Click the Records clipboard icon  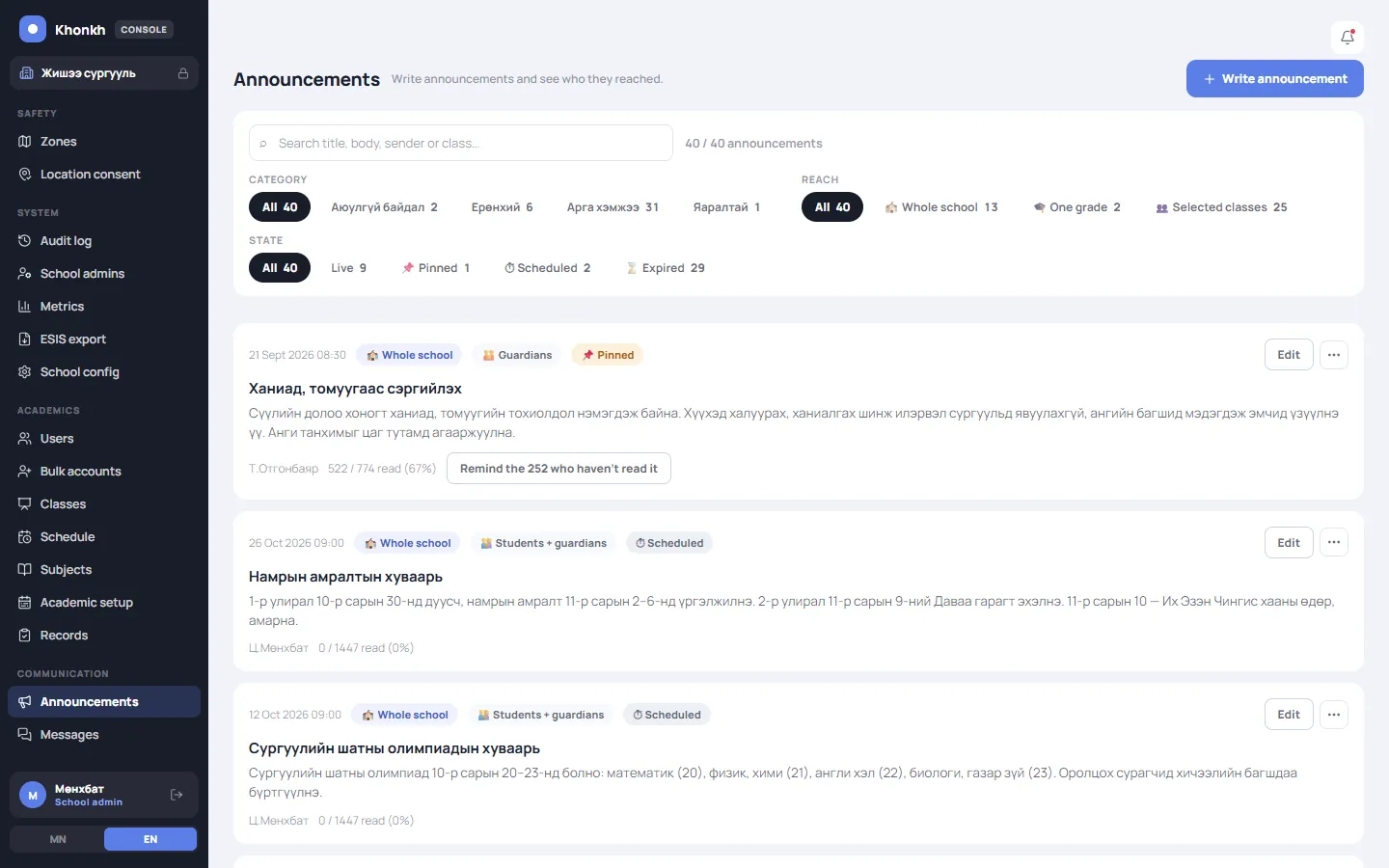pyautogui.click(x=25, y=636)
